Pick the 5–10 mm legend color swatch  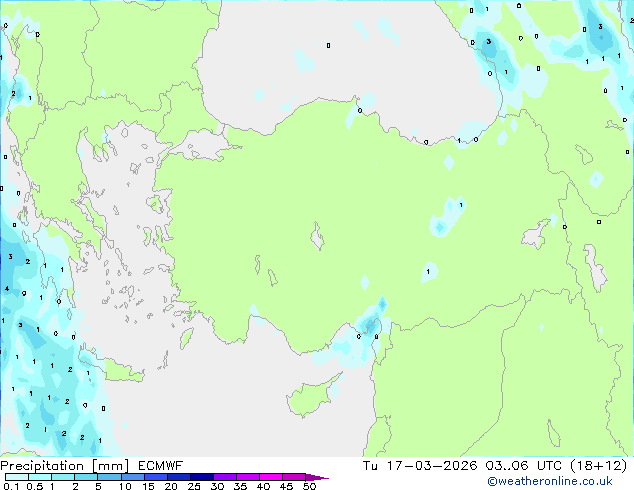[x=109, y=477]
